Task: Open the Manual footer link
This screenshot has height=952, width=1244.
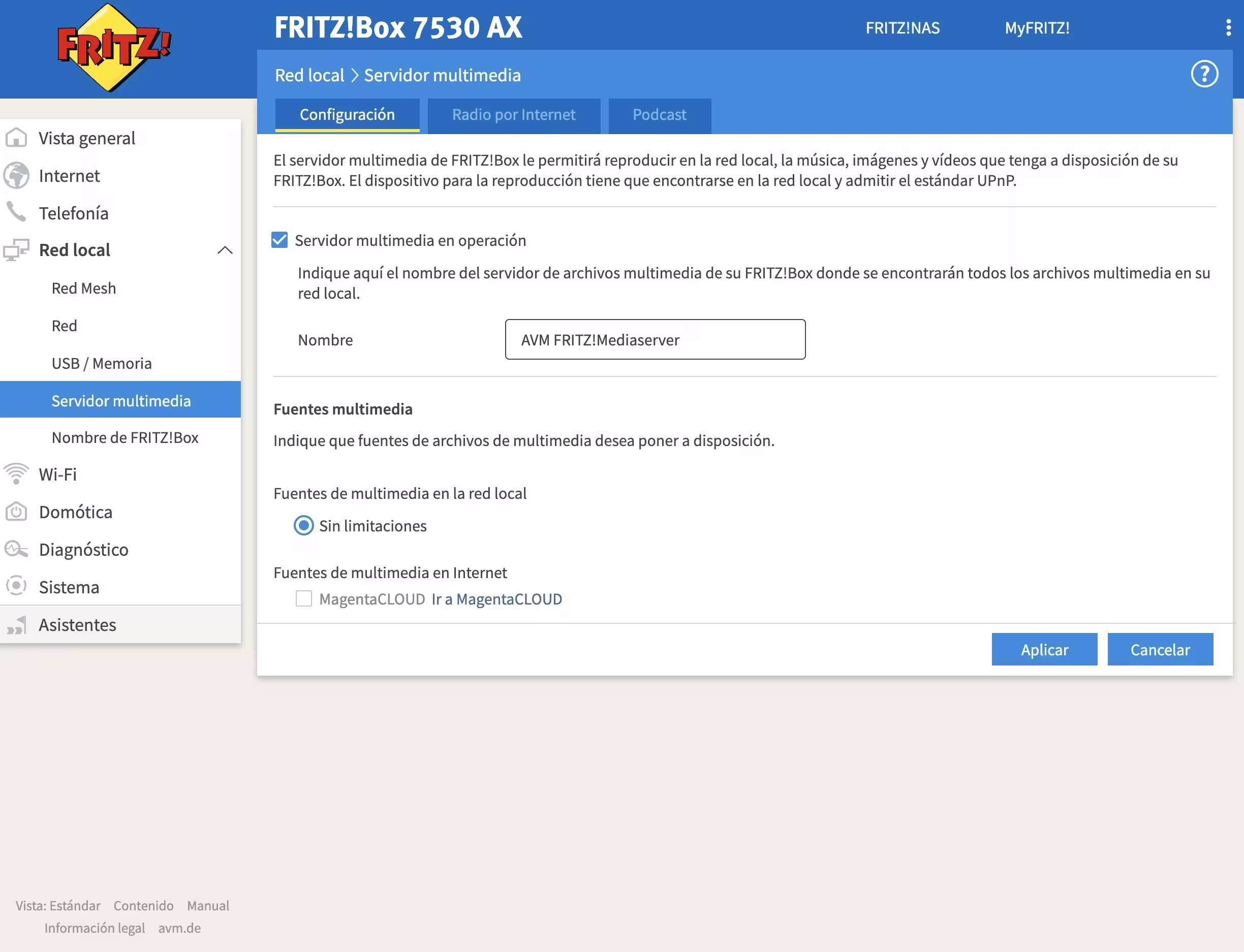Action: [x=208, y=905]
